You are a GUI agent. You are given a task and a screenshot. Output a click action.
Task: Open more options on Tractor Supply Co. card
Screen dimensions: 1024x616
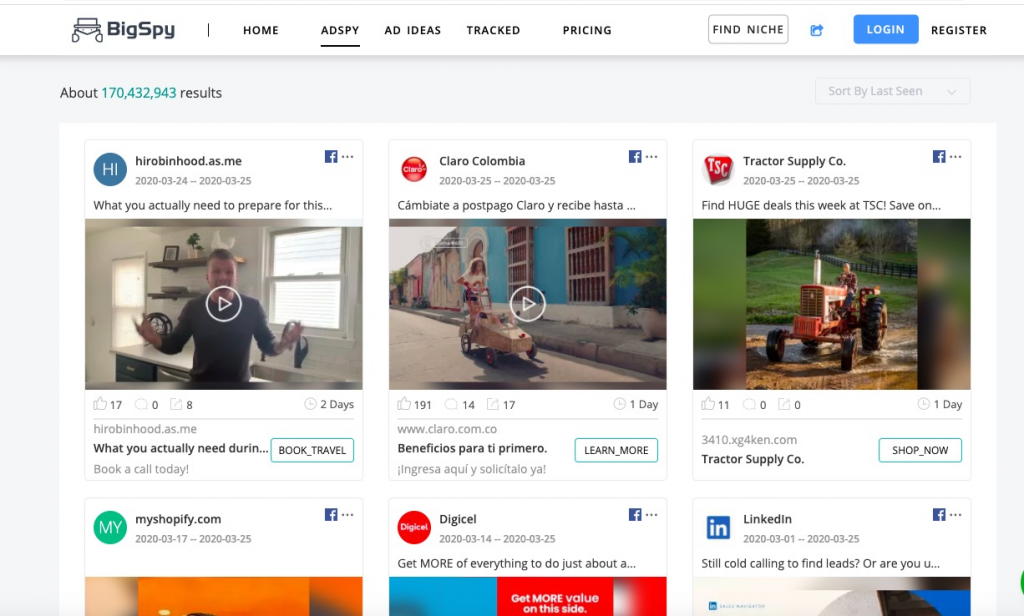coord(955,157)
